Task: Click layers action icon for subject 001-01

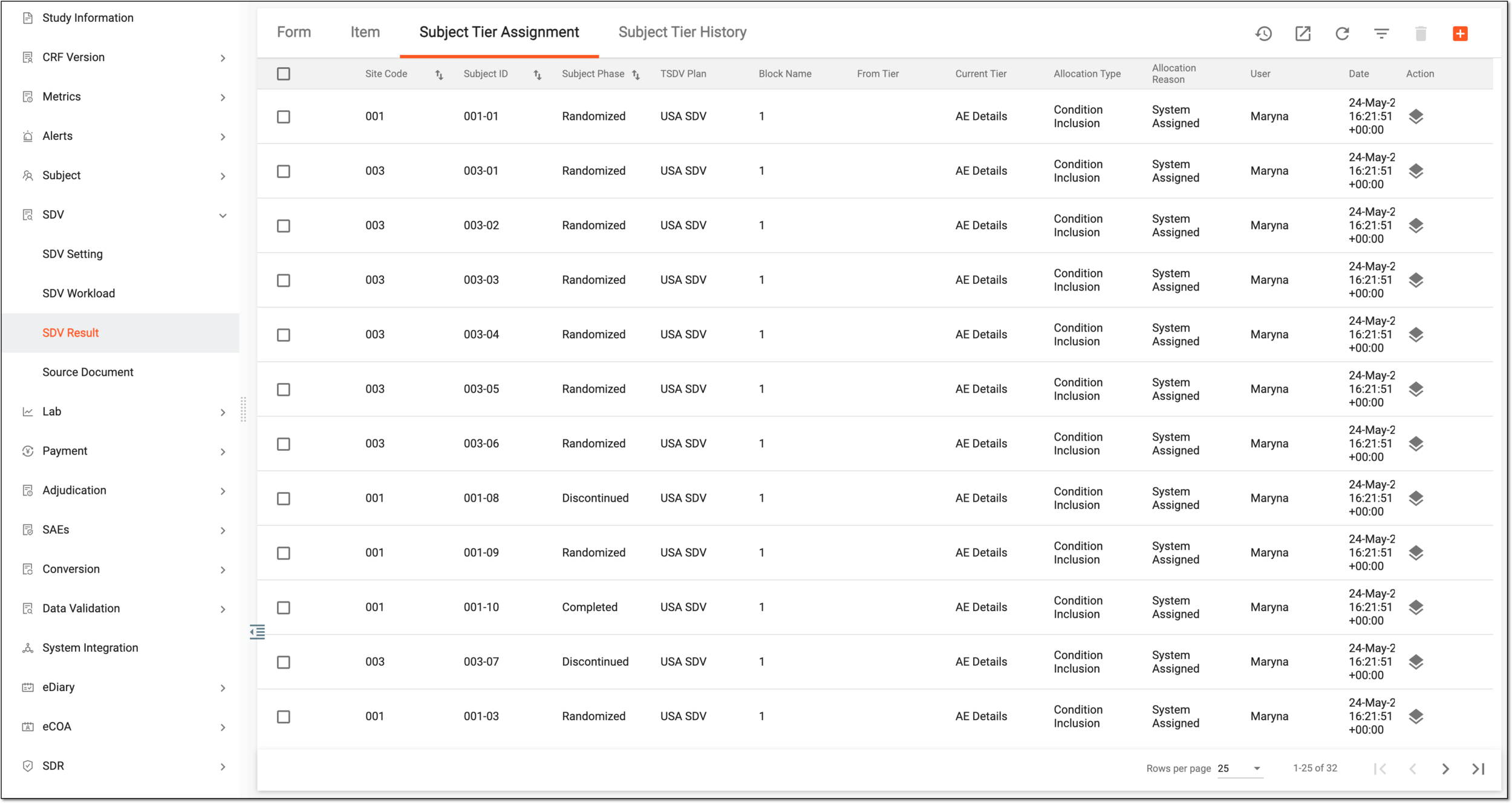Action: pos(1416,116)
